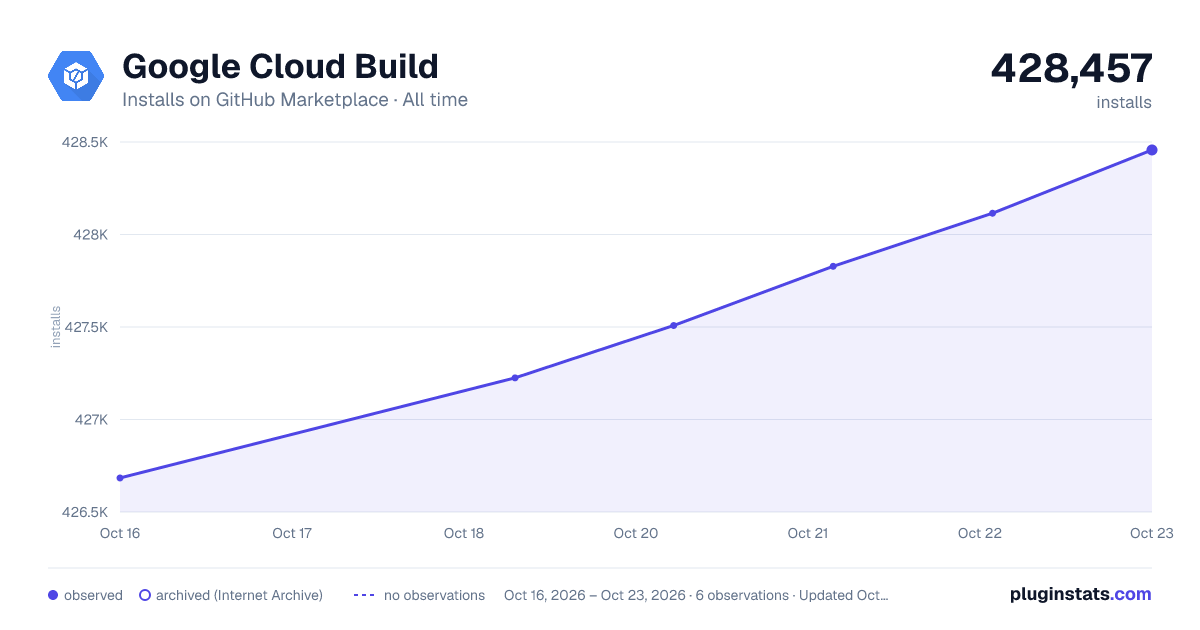
Task: Click the 426.5K y-axis label
Action: (x=85, y=512)
